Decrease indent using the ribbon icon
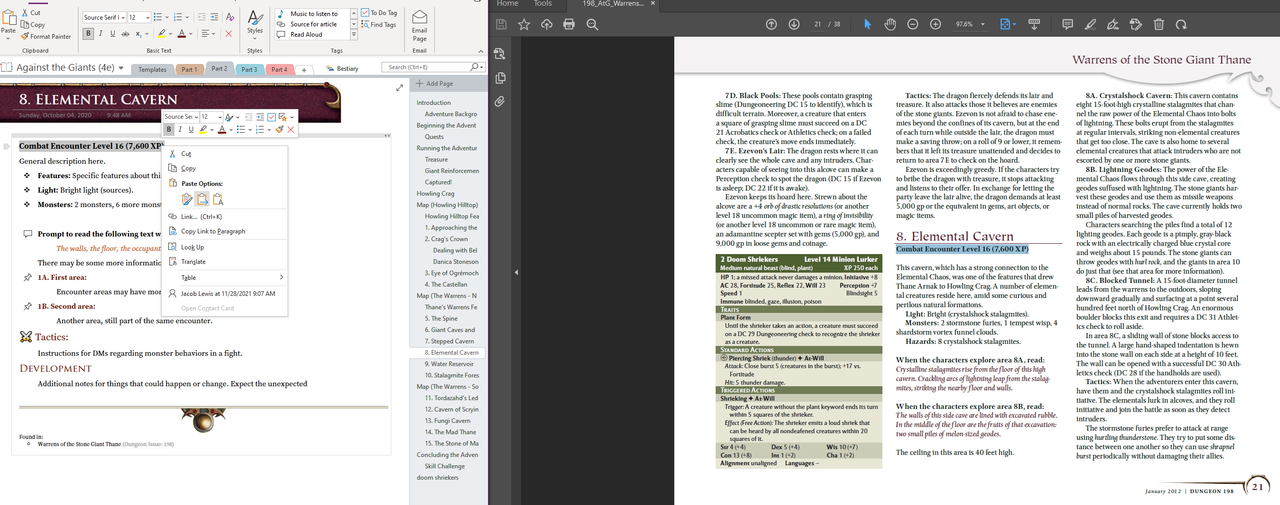Image resolution: width=1280 pixels, height=505 pixels. [x=202, y=17]
